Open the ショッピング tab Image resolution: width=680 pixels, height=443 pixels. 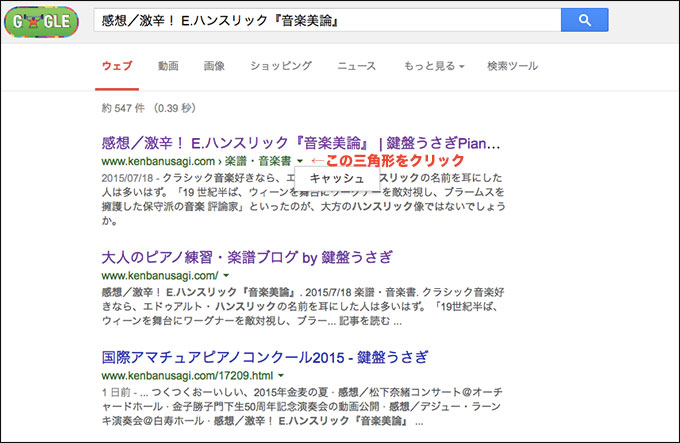281,66
